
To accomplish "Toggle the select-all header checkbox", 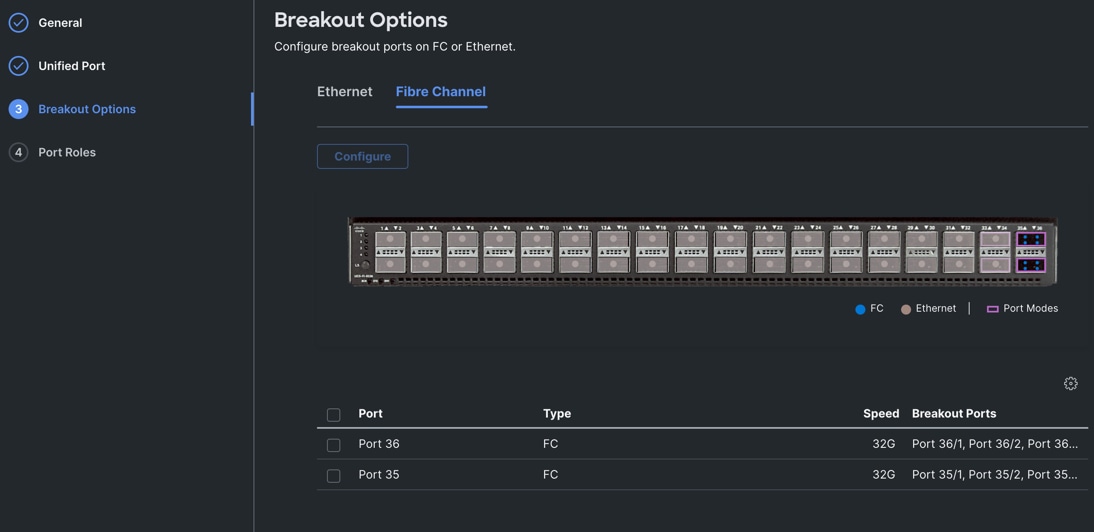I will 334,414.
